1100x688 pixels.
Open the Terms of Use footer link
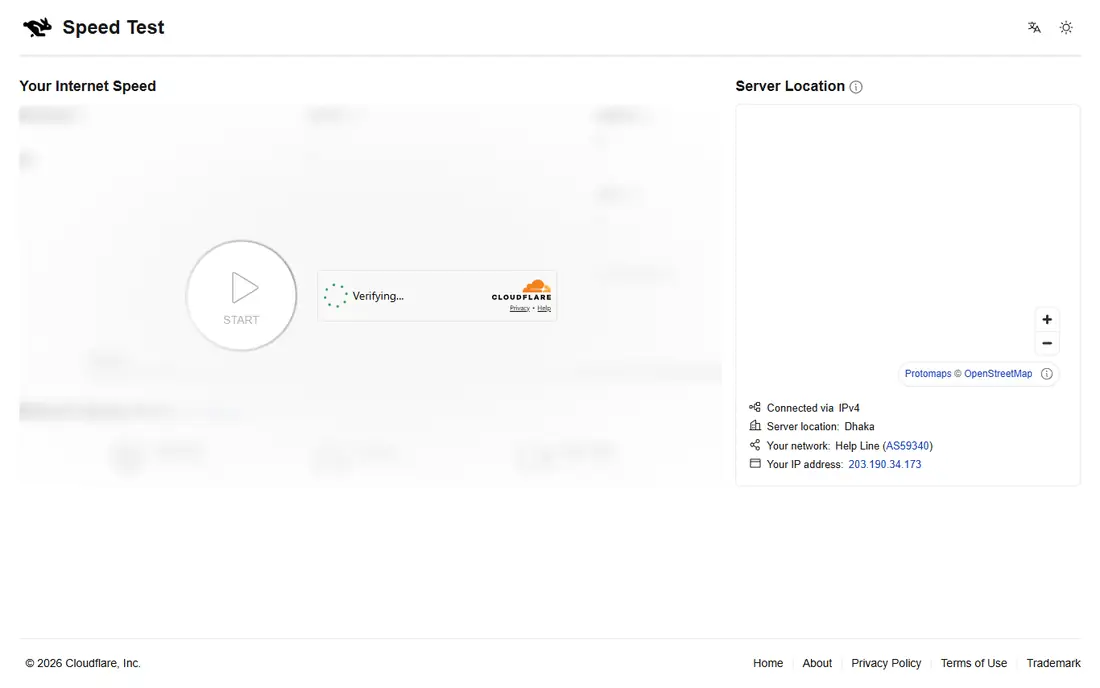pos(974,663)
